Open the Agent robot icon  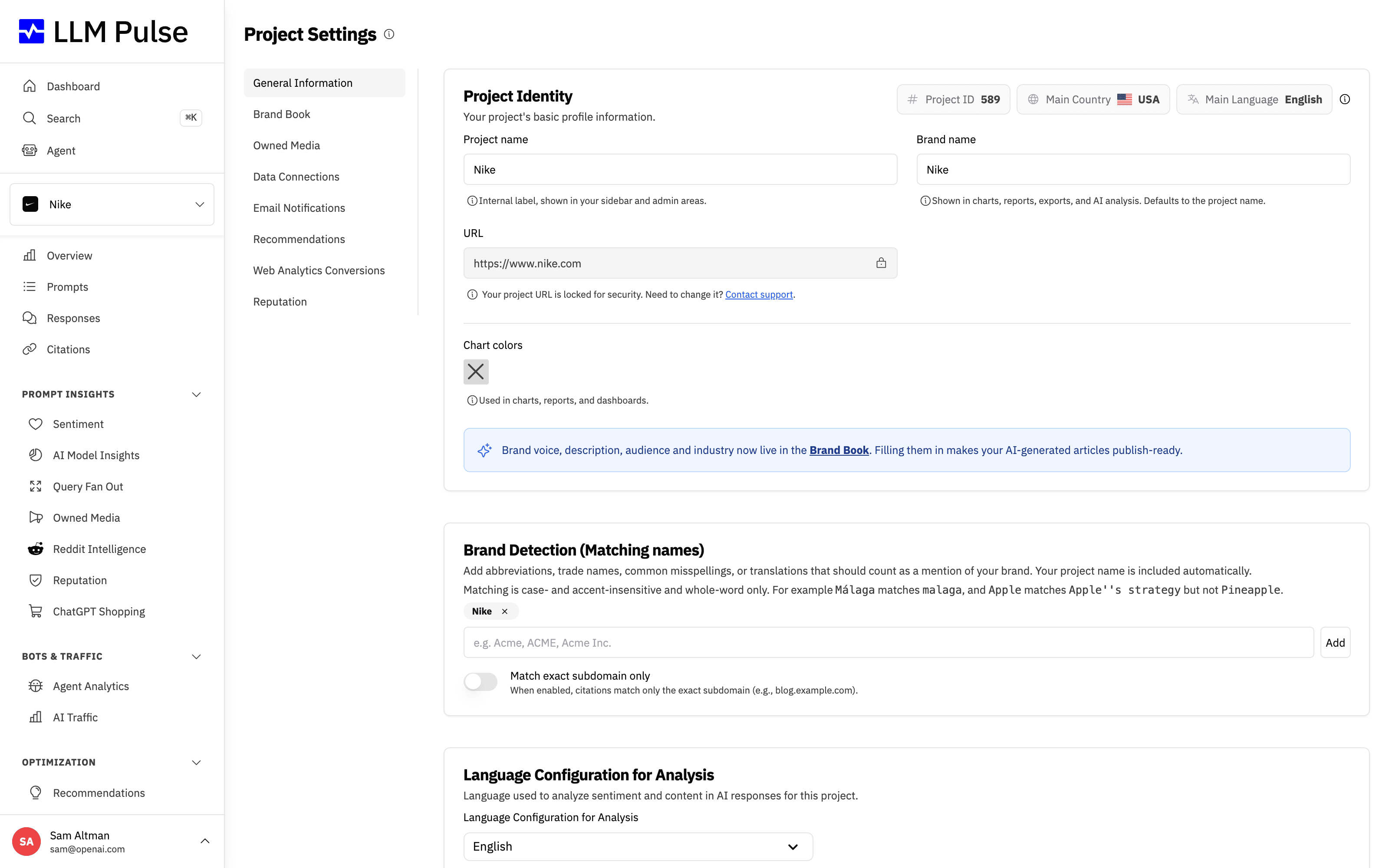tap(29, 151)
